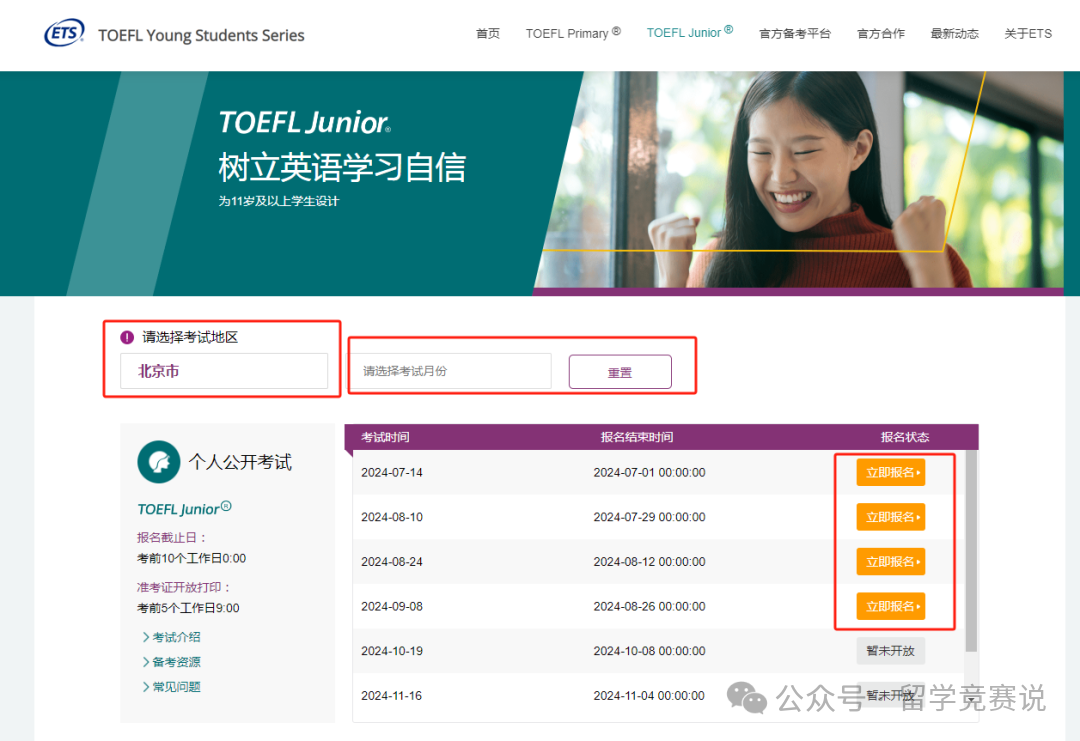Click deadline 2024-08-26 00:00:00

coord(650,607)
